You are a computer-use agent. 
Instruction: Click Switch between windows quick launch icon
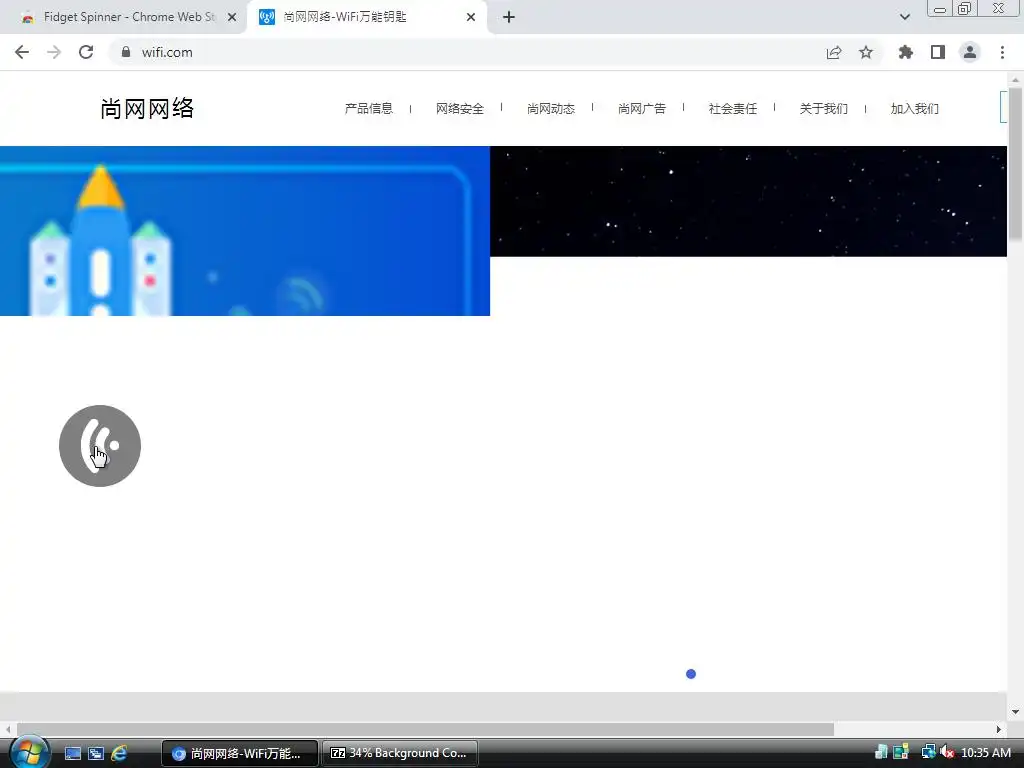pos(96,753)
